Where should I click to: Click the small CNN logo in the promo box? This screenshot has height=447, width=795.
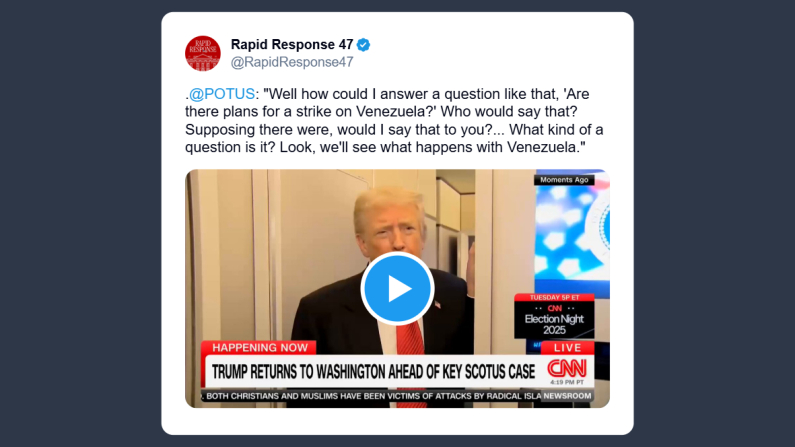pyautogui.click(x=555, y=308)
